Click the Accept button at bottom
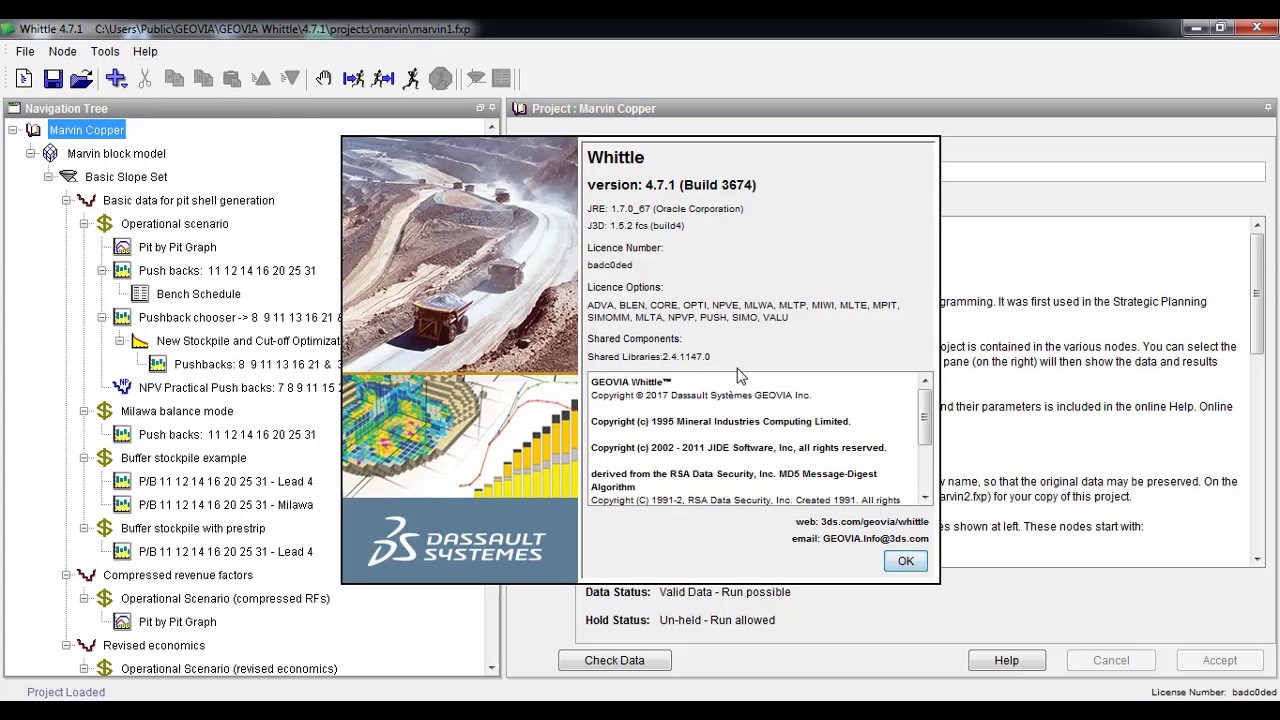Image resolution: width=1280 pixels, height=720 pixels. coord(1220,660)
